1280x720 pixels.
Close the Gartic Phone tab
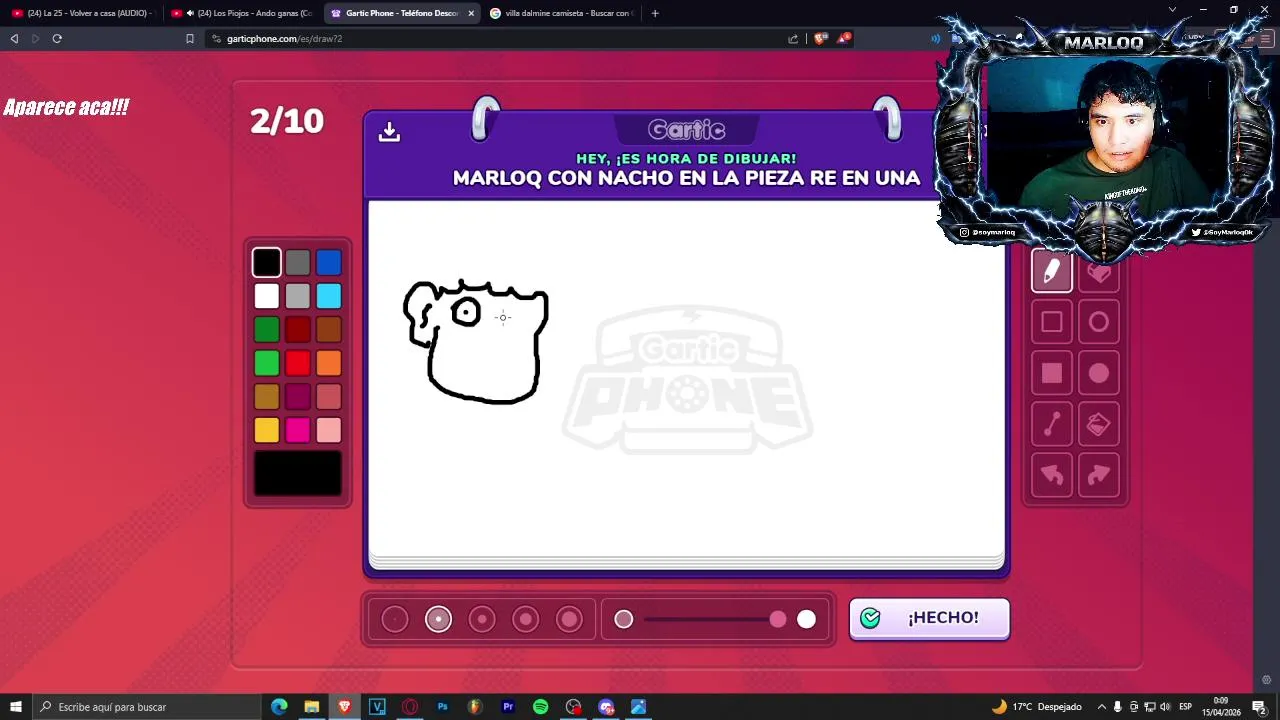click(x=471, y=13)
